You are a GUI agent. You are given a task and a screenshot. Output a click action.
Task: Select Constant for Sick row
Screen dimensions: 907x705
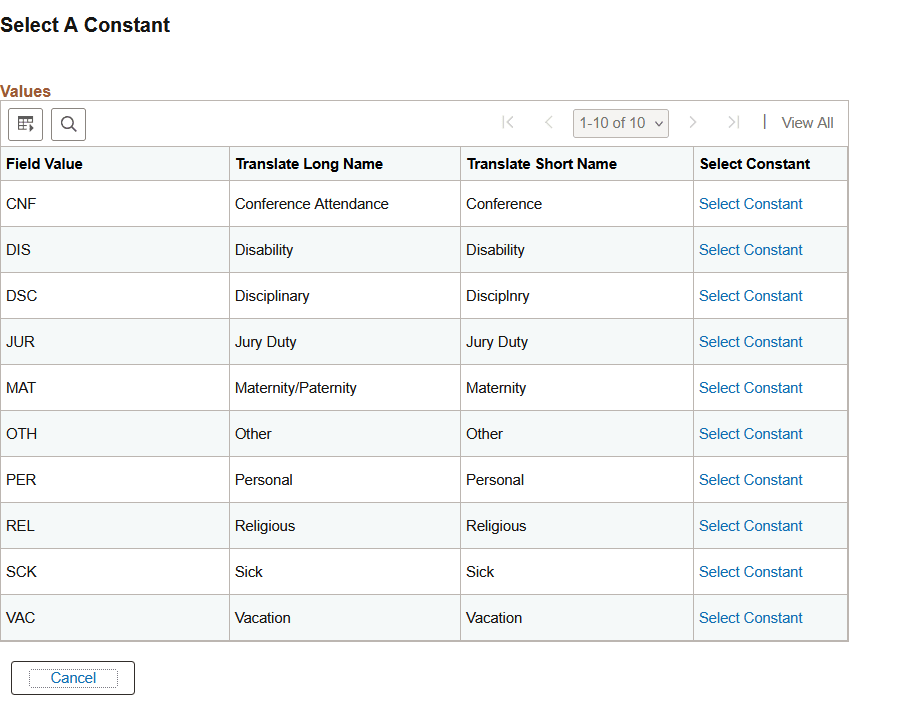coord(750,571)
